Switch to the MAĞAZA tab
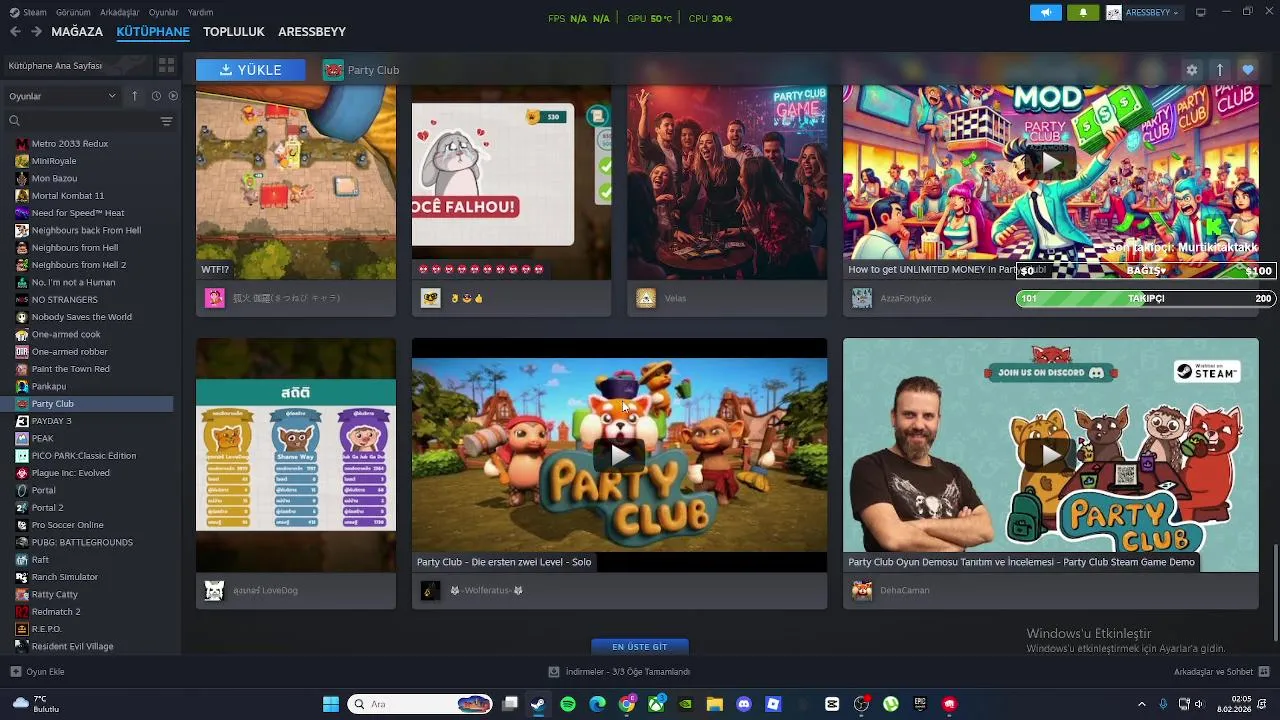 click(77, 32)
